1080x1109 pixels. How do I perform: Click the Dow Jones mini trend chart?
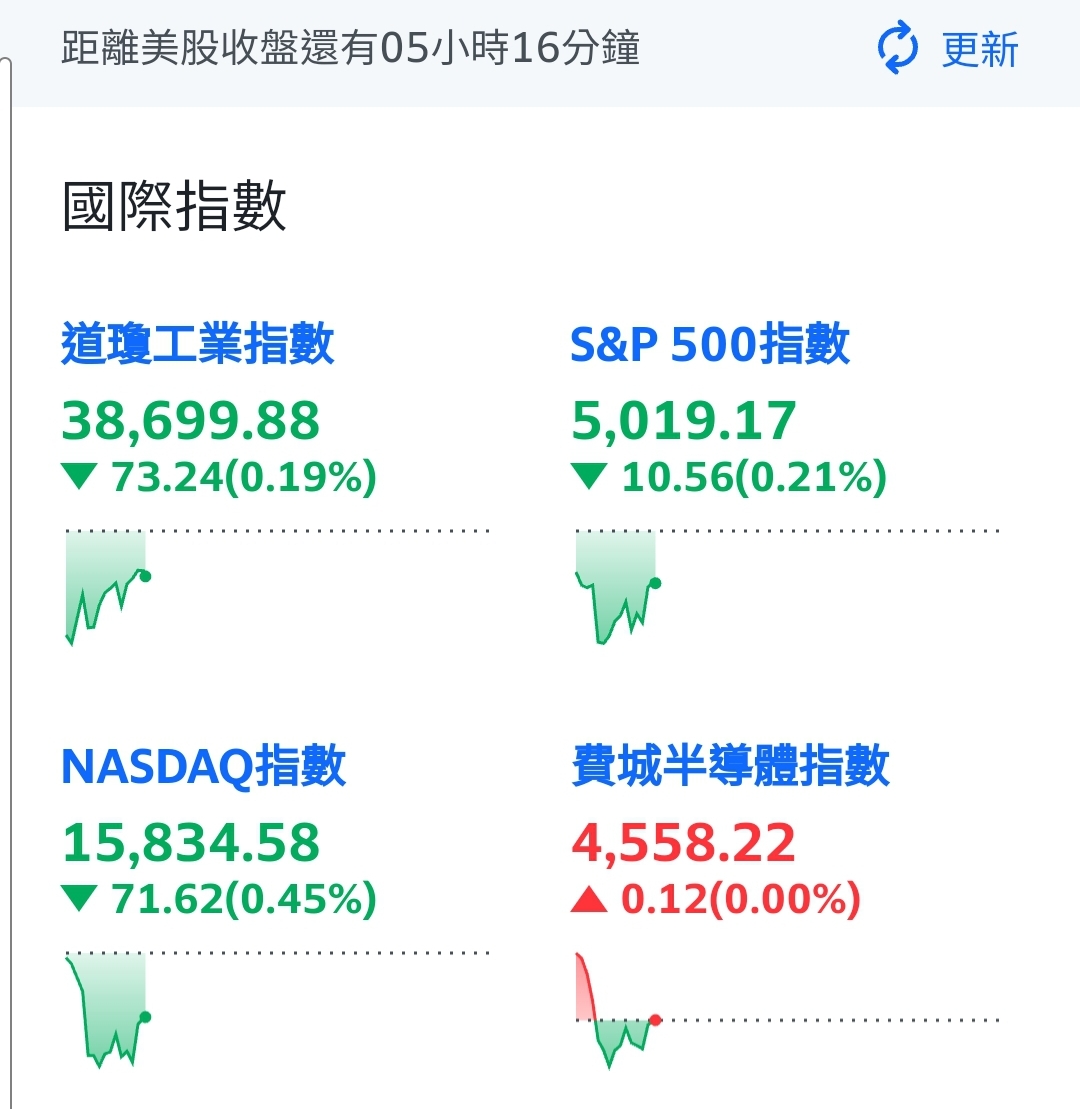pyautogui.click(x=277, y=587)
